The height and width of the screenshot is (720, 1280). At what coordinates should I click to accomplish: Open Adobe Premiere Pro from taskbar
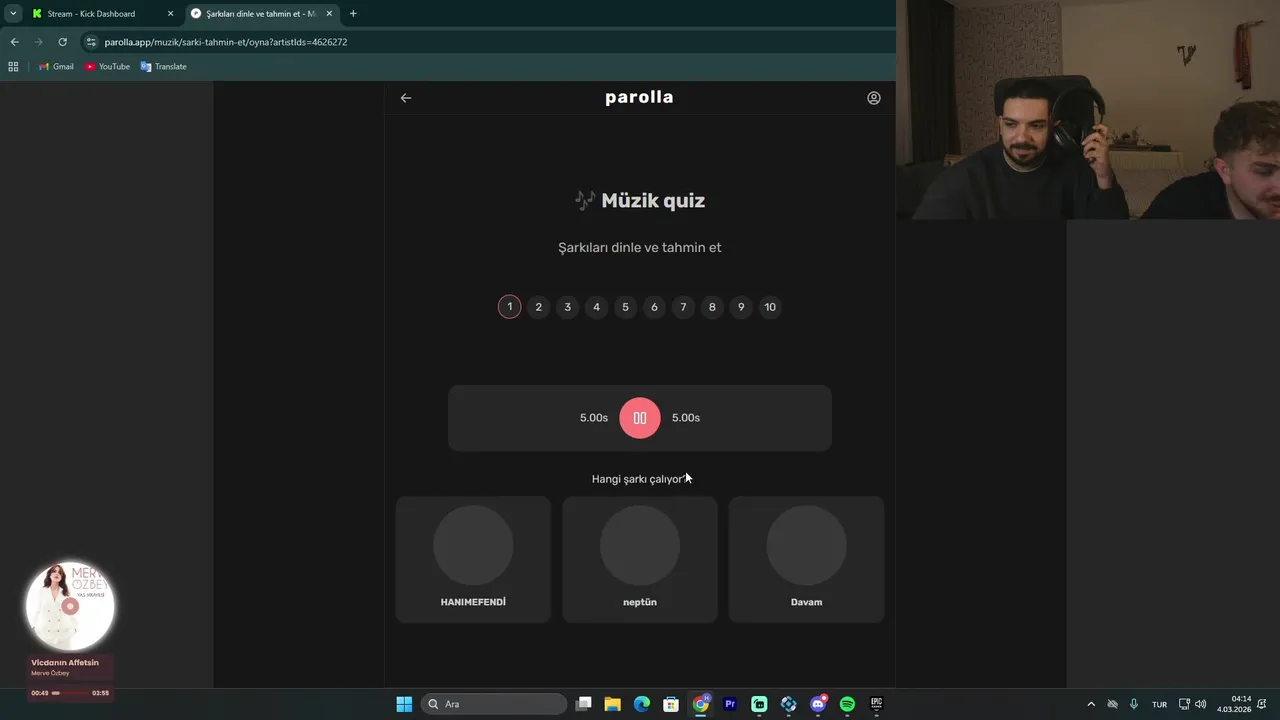[x=730, y=704]
